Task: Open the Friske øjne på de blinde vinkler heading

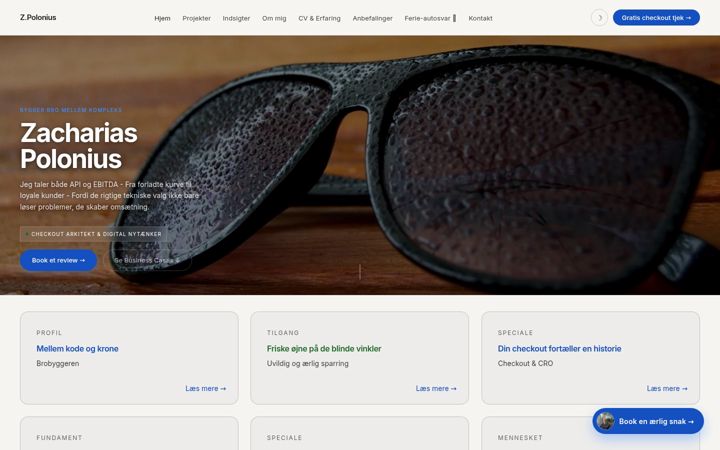Action: pos(324,349)
